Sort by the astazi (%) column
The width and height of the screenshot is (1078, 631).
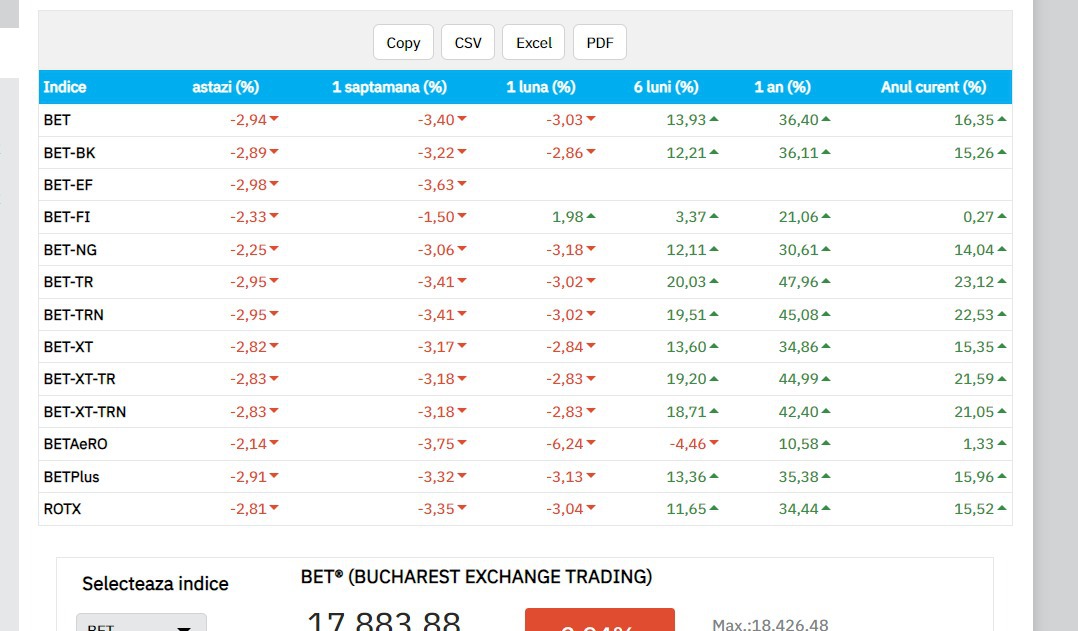pyautogui.click(x=225, y=87)
